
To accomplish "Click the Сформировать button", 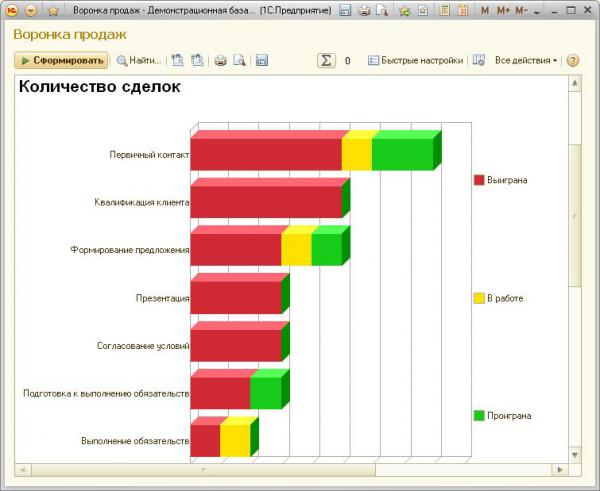I will 61,60.
